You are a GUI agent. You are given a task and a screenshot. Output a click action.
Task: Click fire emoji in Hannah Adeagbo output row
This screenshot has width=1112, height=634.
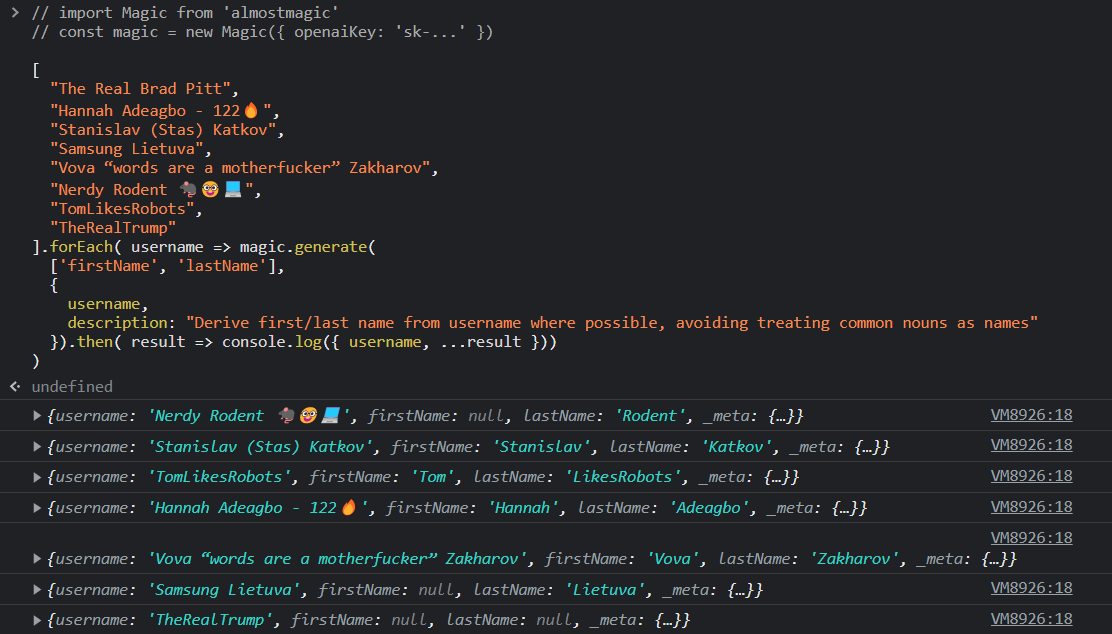click(348, 507)
